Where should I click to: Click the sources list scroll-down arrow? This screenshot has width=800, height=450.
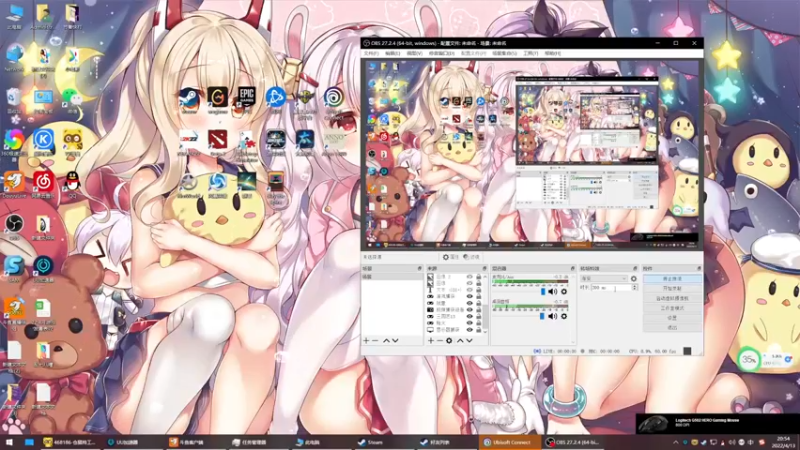point(485,332)
